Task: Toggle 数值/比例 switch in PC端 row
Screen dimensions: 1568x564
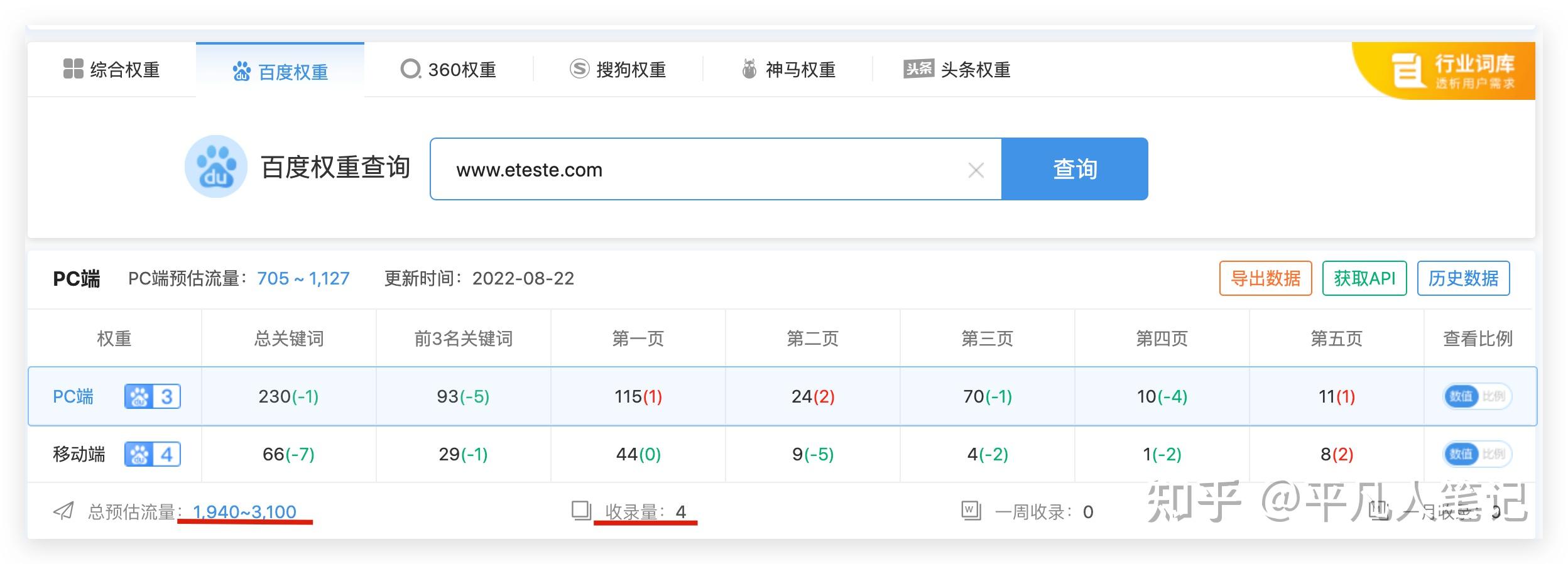Action: click(x=1478, y=396)
